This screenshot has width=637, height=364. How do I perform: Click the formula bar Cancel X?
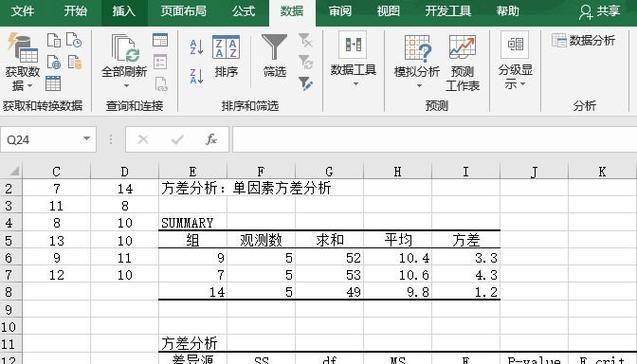tap(143, 140)
